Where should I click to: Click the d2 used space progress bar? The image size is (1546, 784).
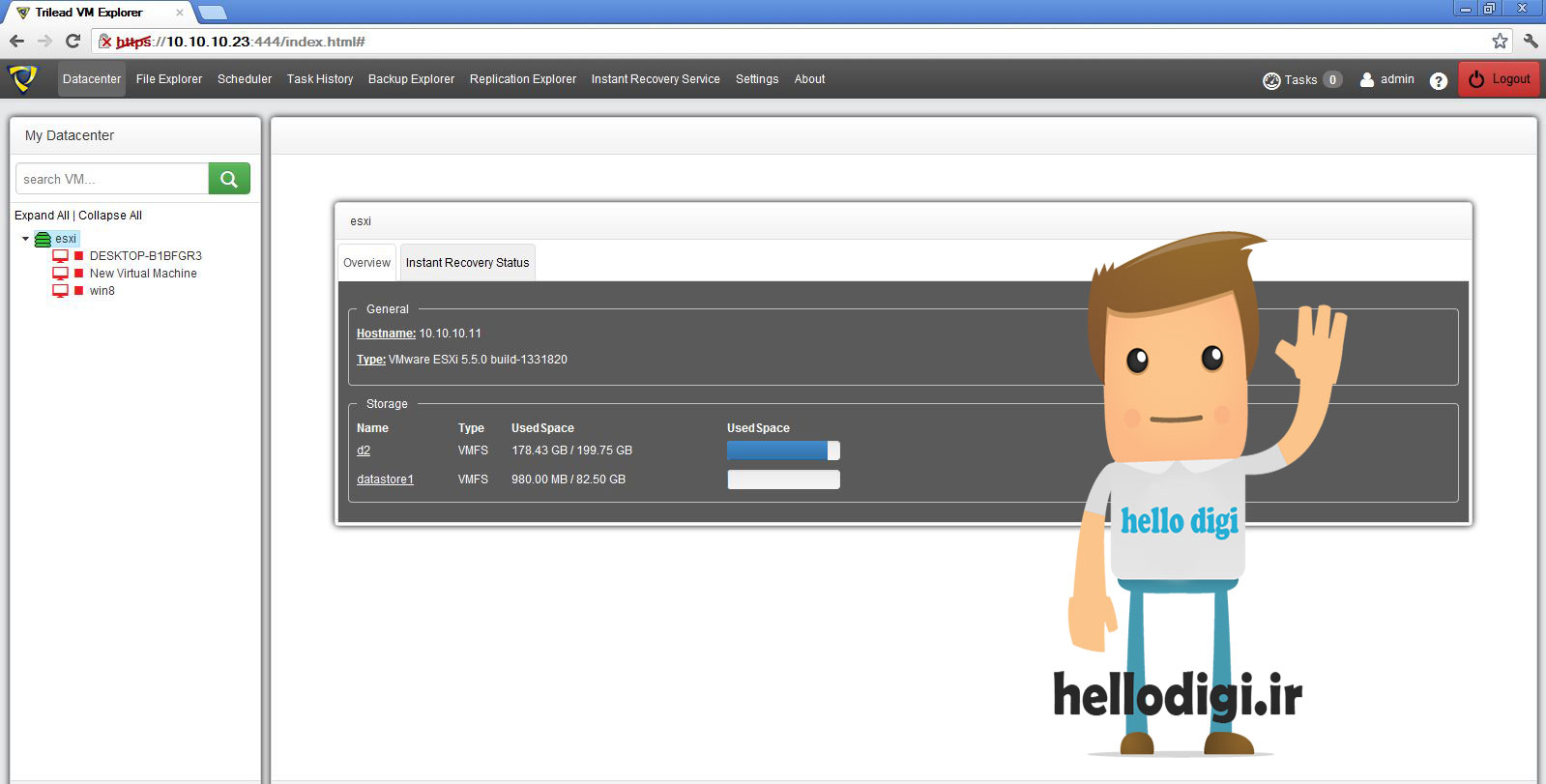pyautogui.click(x=783, y=450)
